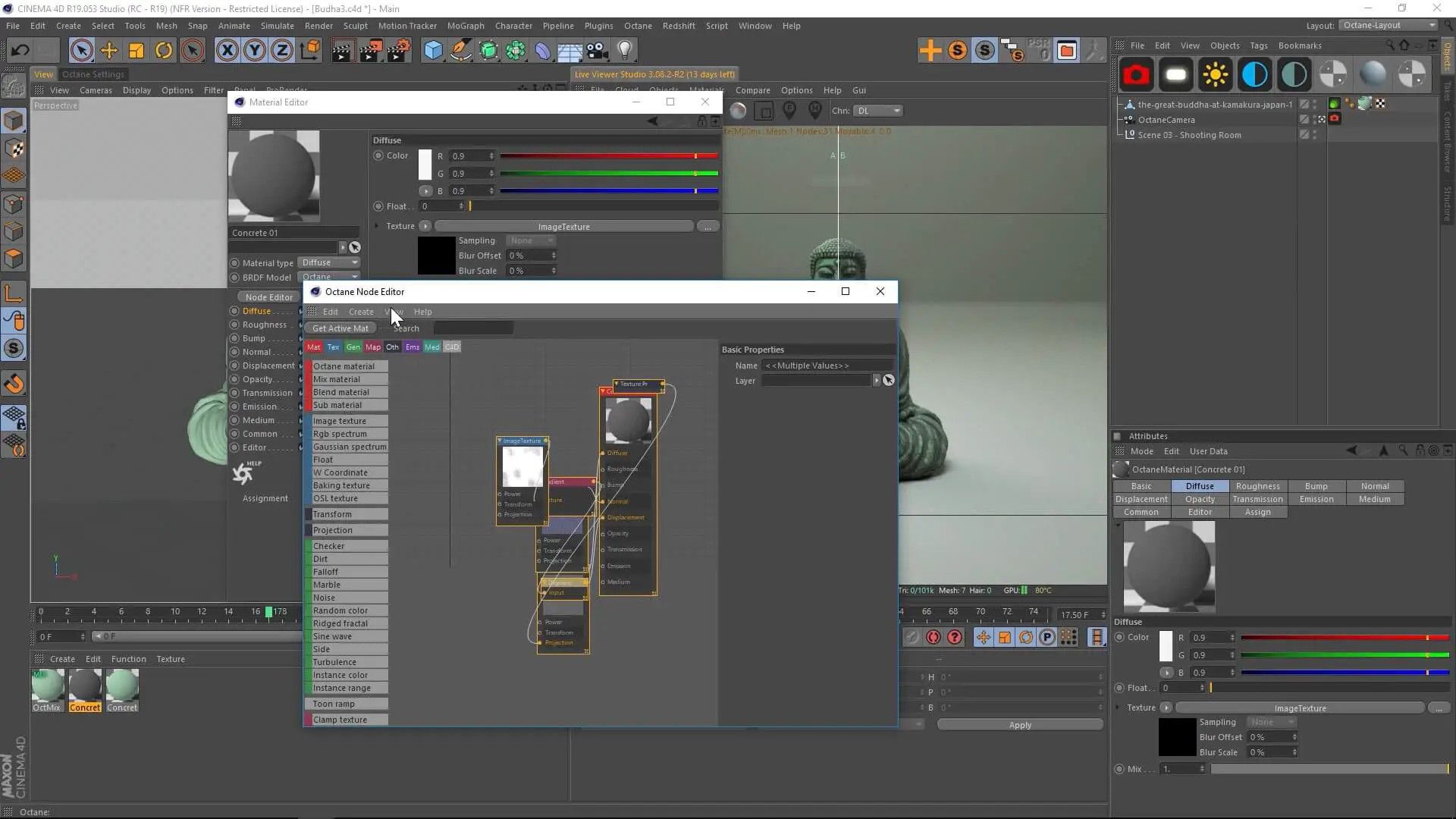Select Roughness channel radio in Material Editor
This screenshot has width=1456, height=819.
click(x=235, y=325)
